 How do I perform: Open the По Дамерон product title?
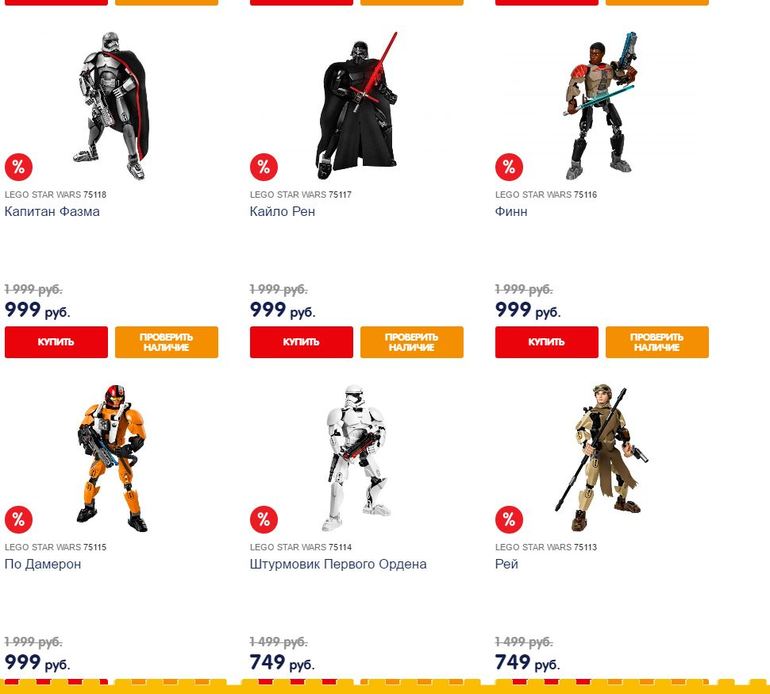[x=43, y=564]
